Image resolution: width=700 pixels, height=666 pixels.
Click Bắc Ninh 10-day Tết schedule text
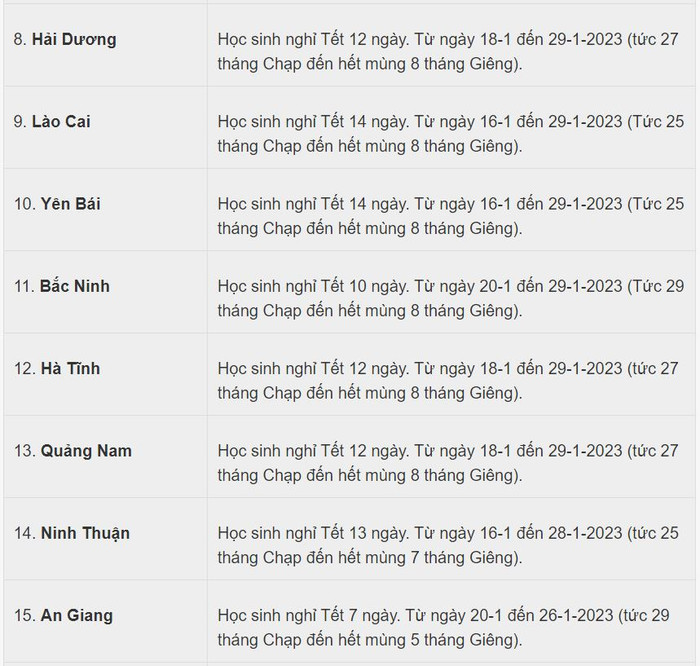(x=450, y=298)
